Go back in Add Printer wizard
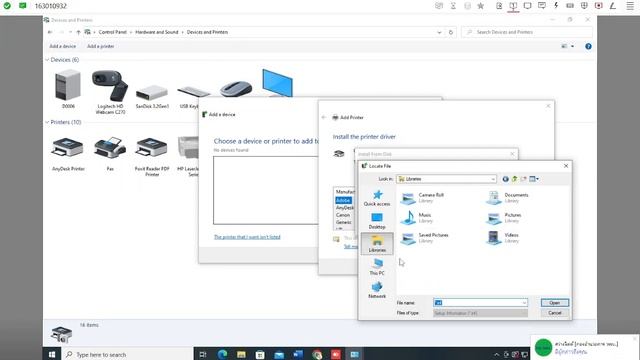 click(x=324, y=117)
